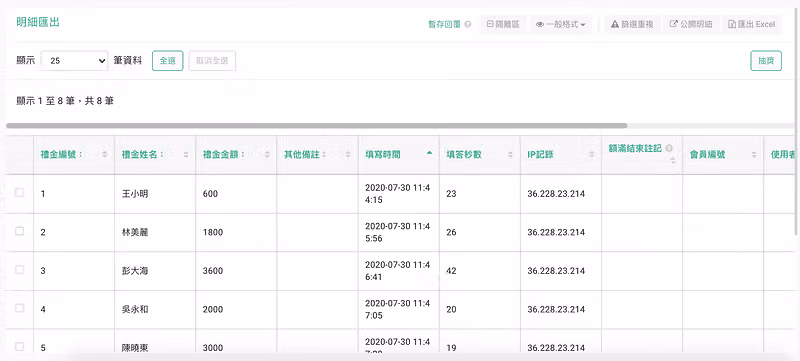Sort by the 禮金金額 column sort arrows
Image resolution: width=800 pixels, height=361 pixels.
point(267,154)
